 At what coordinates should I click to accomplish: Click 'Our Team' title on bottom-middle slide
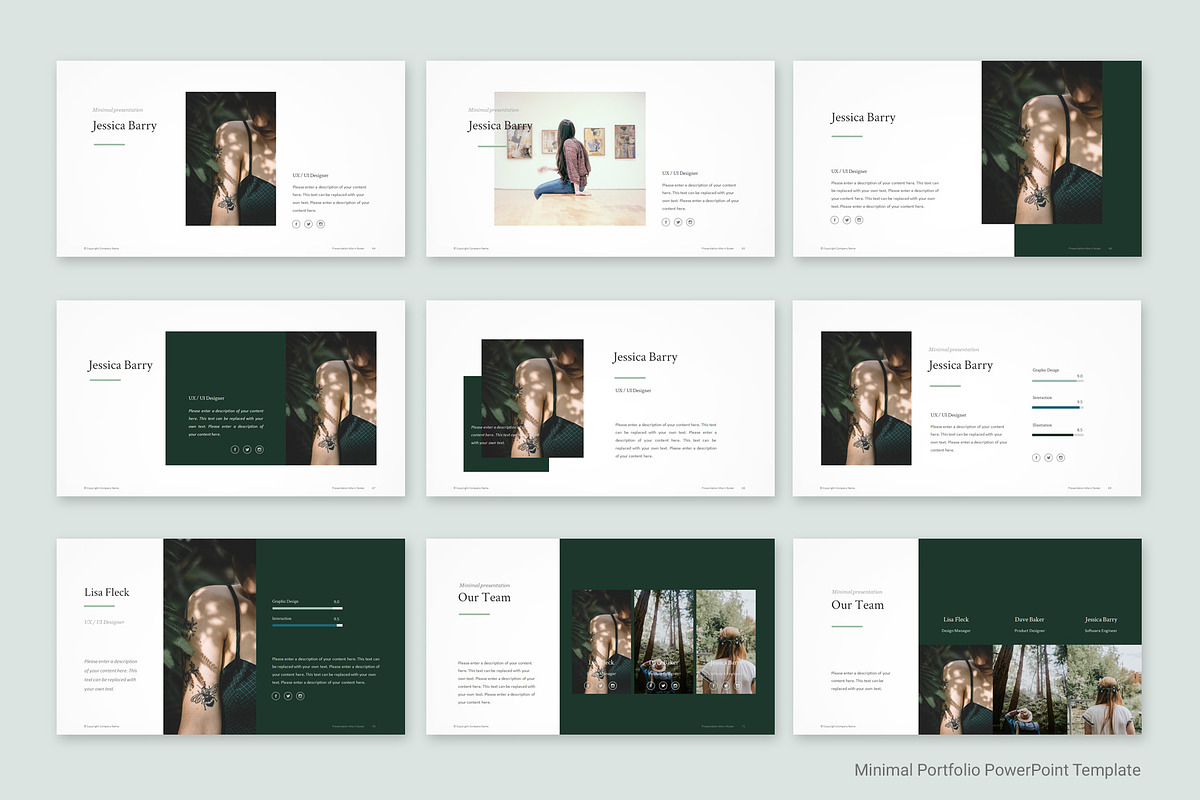pyautogui.click(x=484, y=598)
